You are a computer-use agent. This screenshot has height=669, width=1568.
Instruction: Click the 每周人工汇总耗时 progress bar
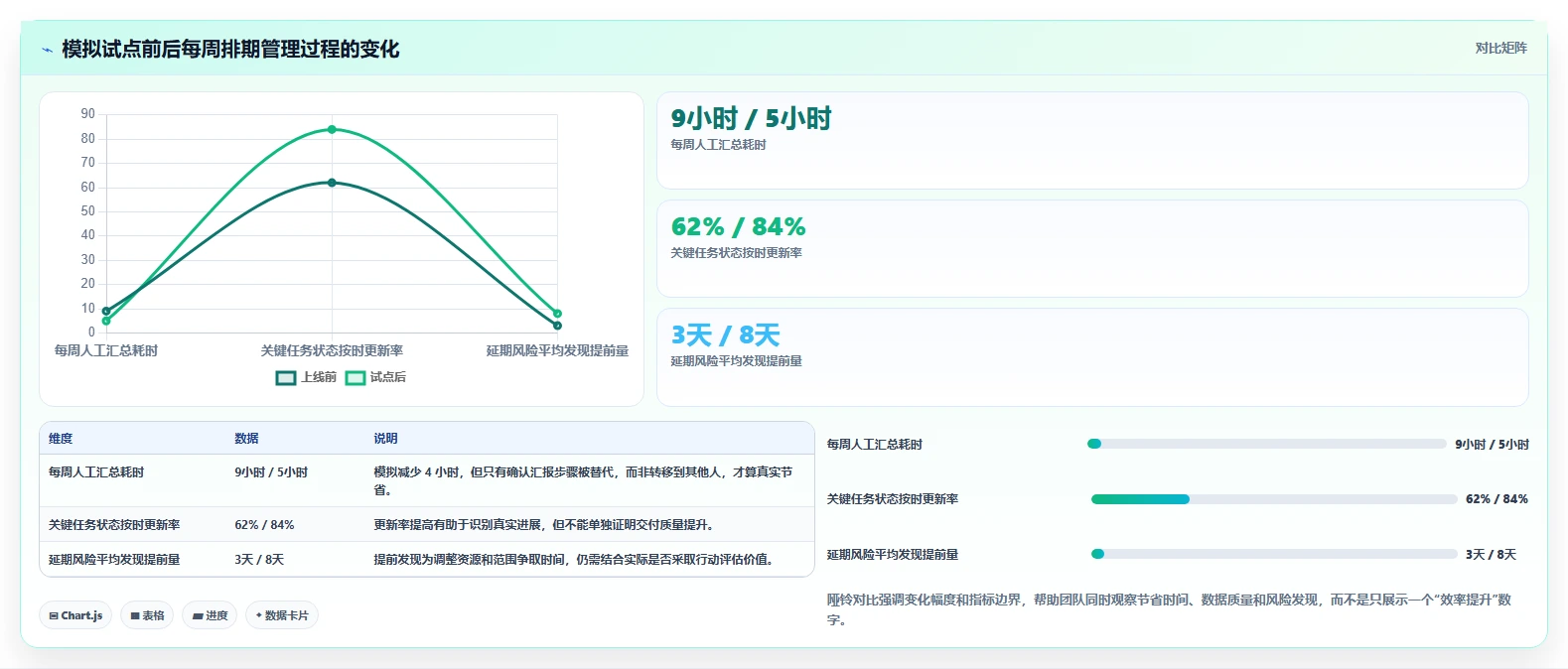(1267, 444)
